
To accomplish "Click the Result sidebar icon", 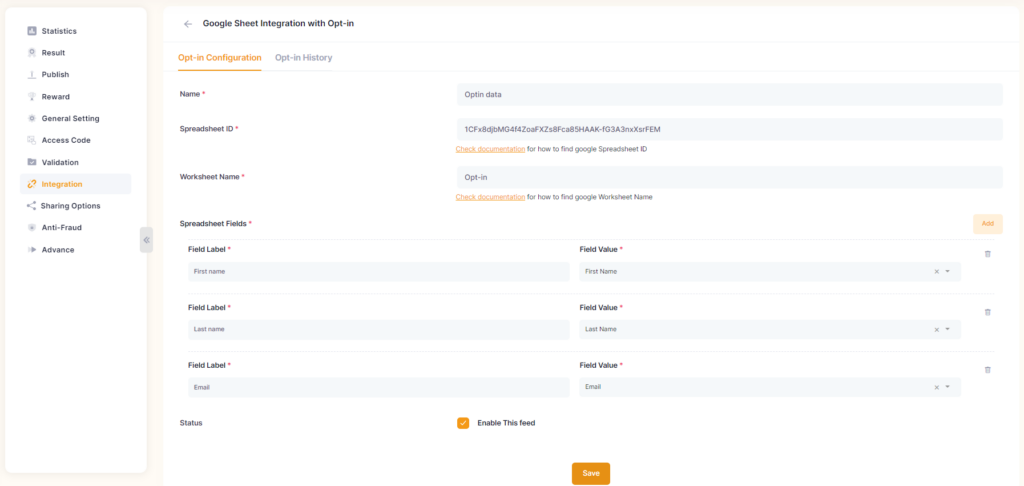I will point(31,53).
